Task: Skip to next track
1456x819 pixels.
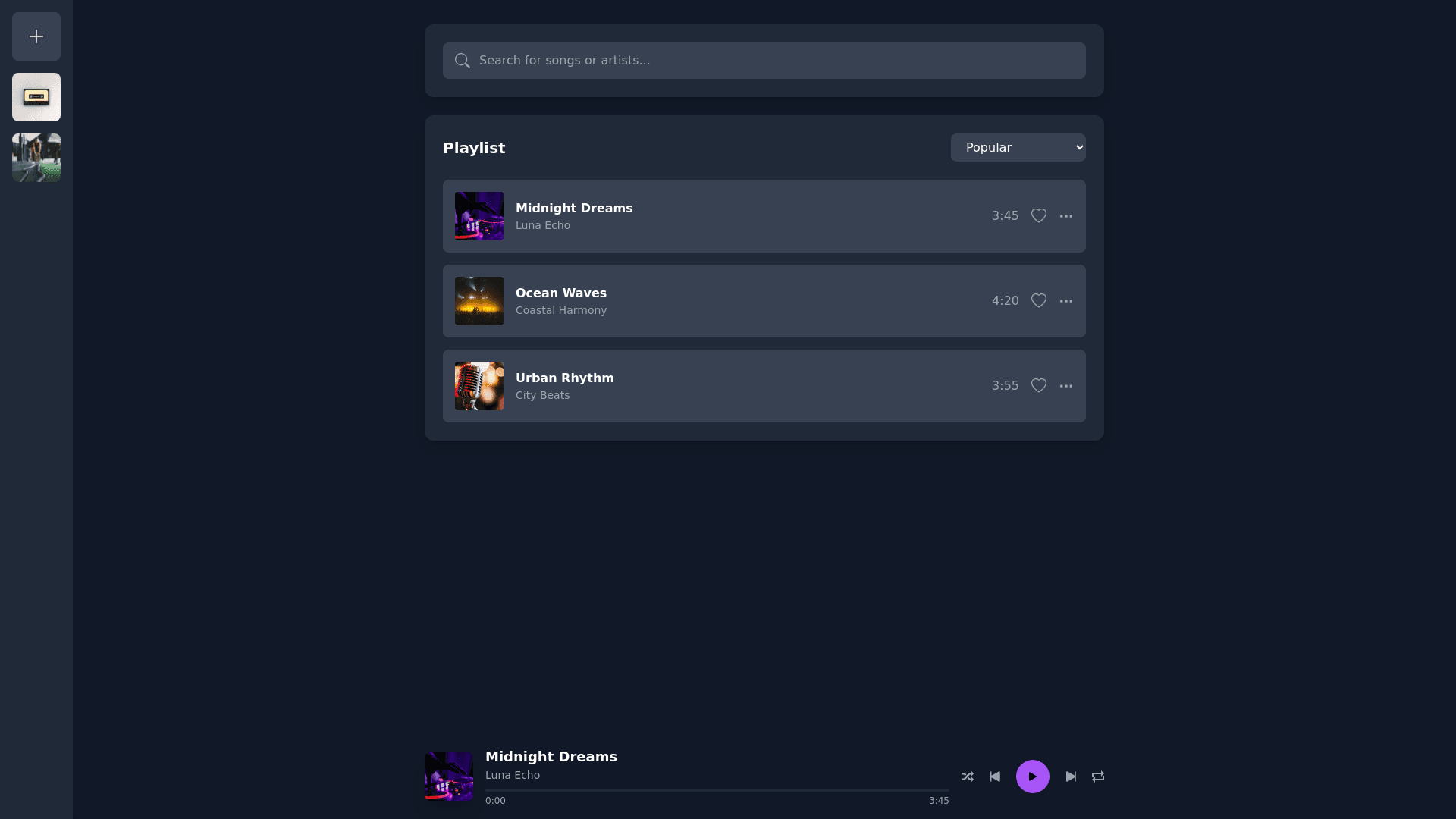Action: [1071, 777]
